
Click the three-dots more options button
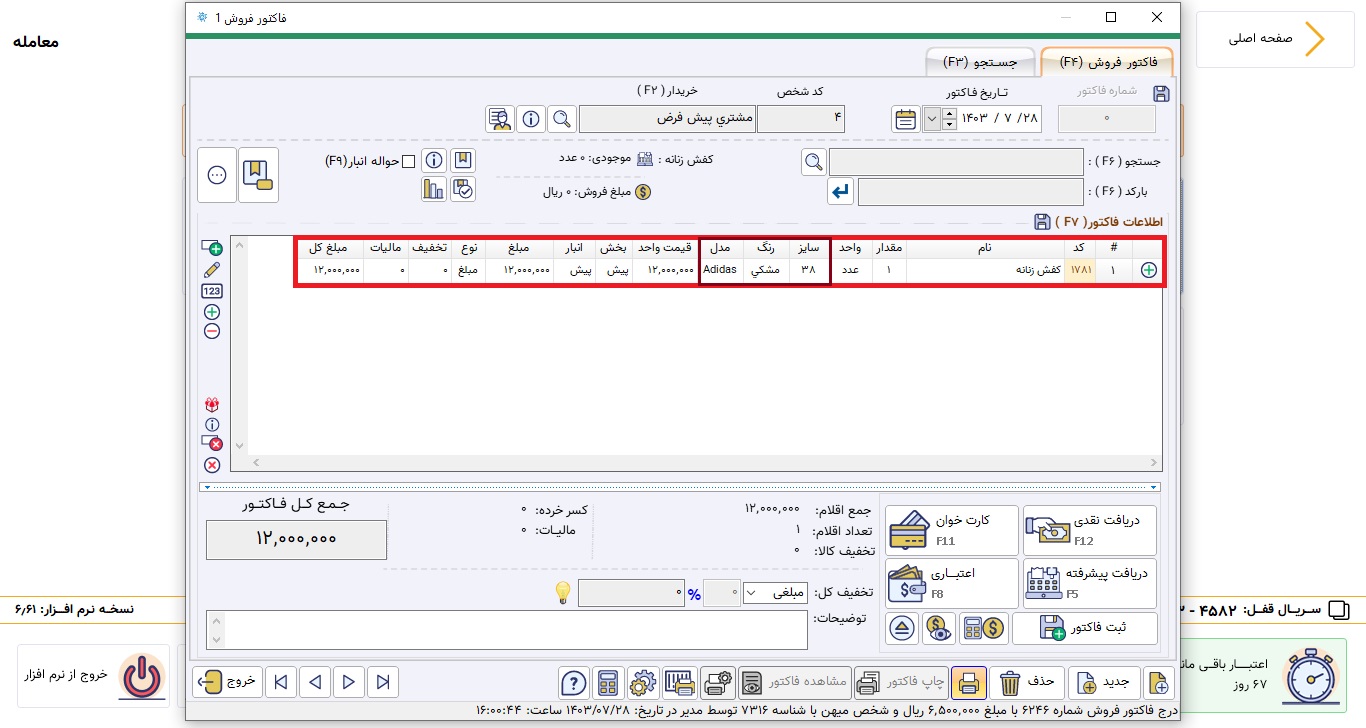216,175
